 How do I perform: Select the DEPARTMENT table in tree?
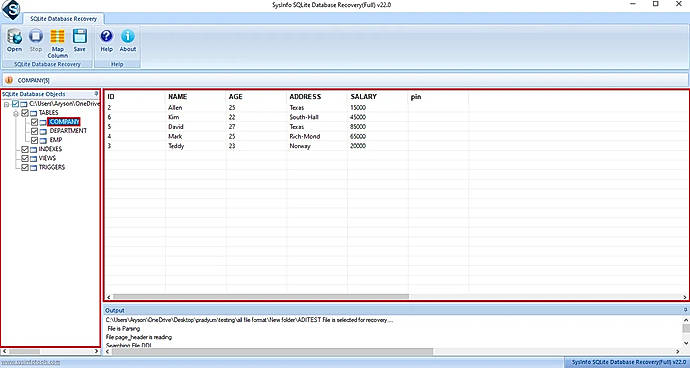pyautogui.click(x=68, y=131)
